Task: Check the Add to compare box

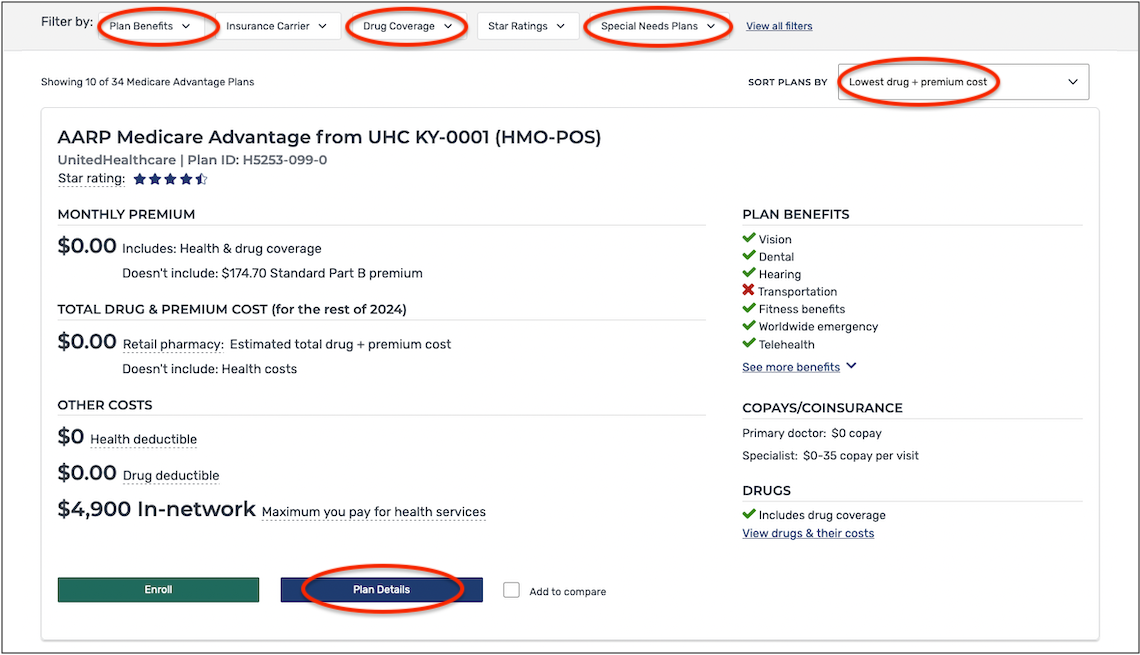Action: pos(511,590)
